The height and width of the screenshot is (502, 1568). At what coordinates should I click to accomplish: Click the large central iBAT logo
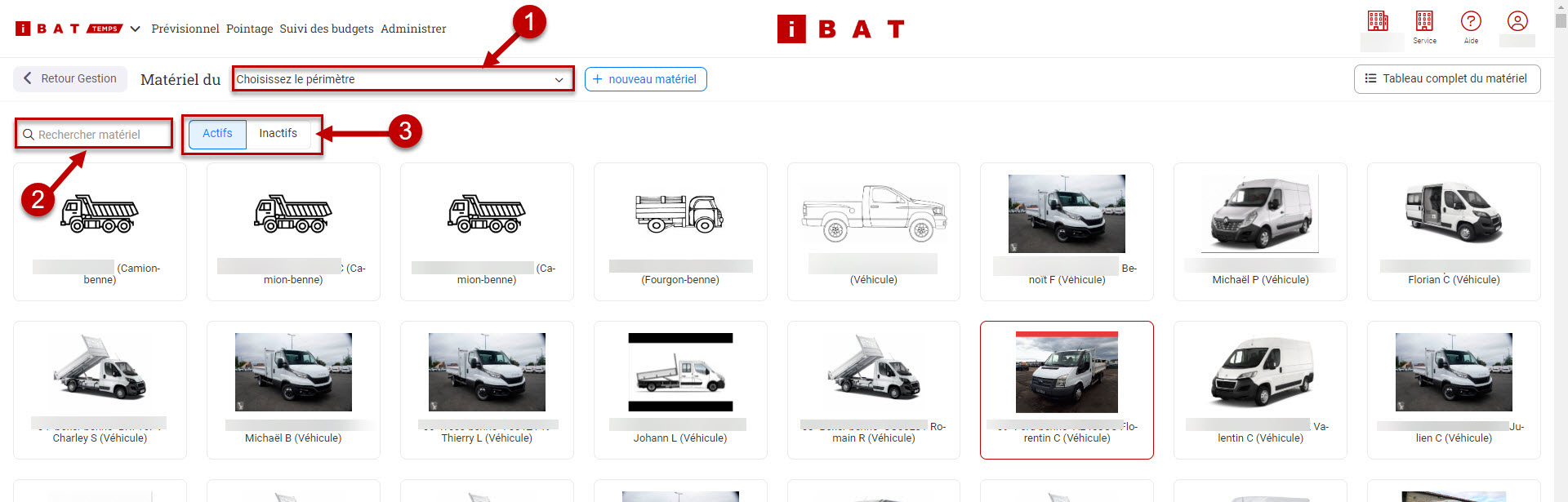pyautogui.click(x=840, y=29)
